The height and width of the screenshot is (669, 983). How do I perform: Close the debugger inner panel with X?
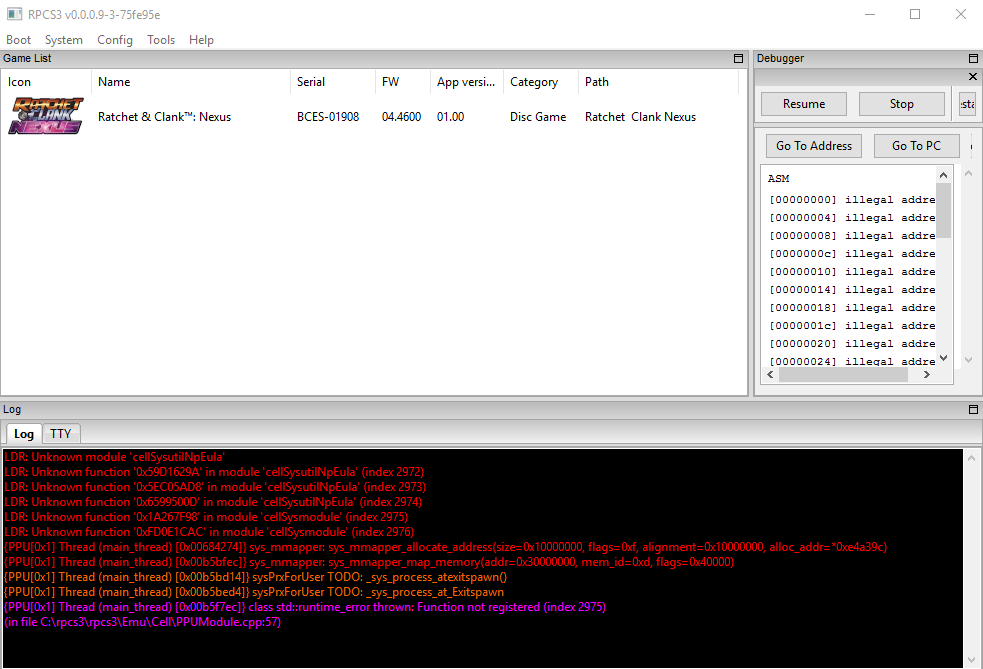point(973,77)
